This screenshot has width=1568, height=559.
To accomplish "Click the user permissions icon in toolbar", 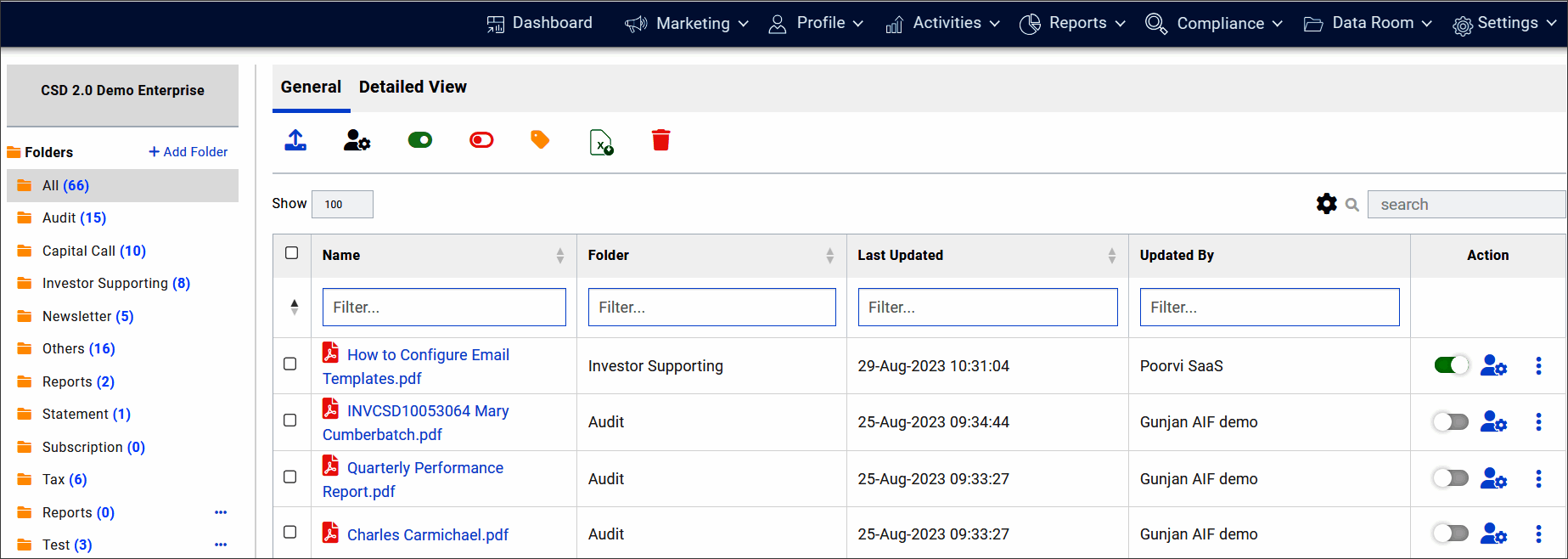I will (x=357, y=140).
